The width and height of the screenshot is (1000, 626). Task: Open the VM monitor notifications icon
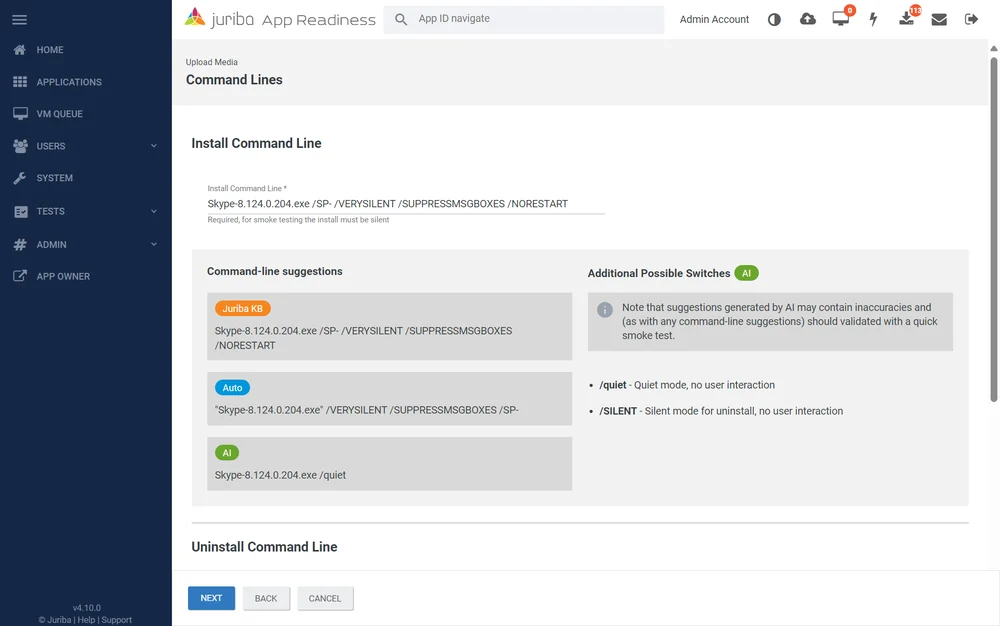click(x=840, y=20)
